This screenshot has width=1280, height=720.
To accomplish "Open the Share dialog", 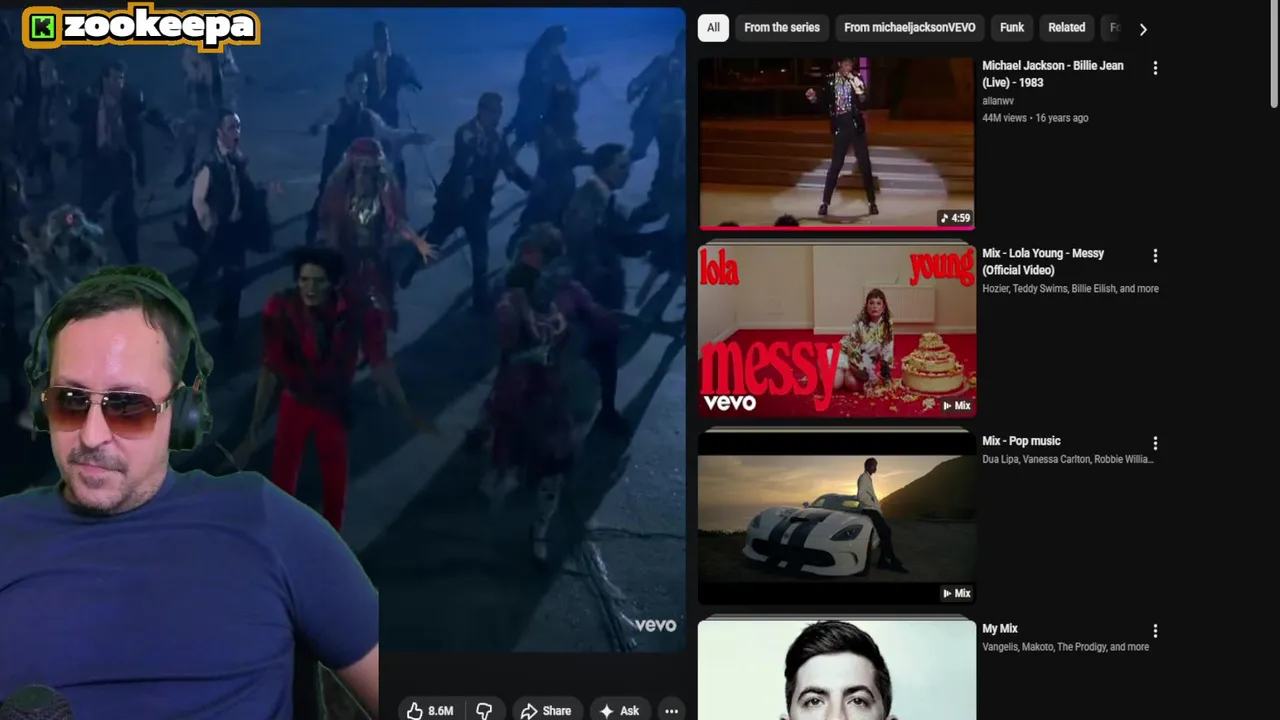I will click(x=546, y=711).
